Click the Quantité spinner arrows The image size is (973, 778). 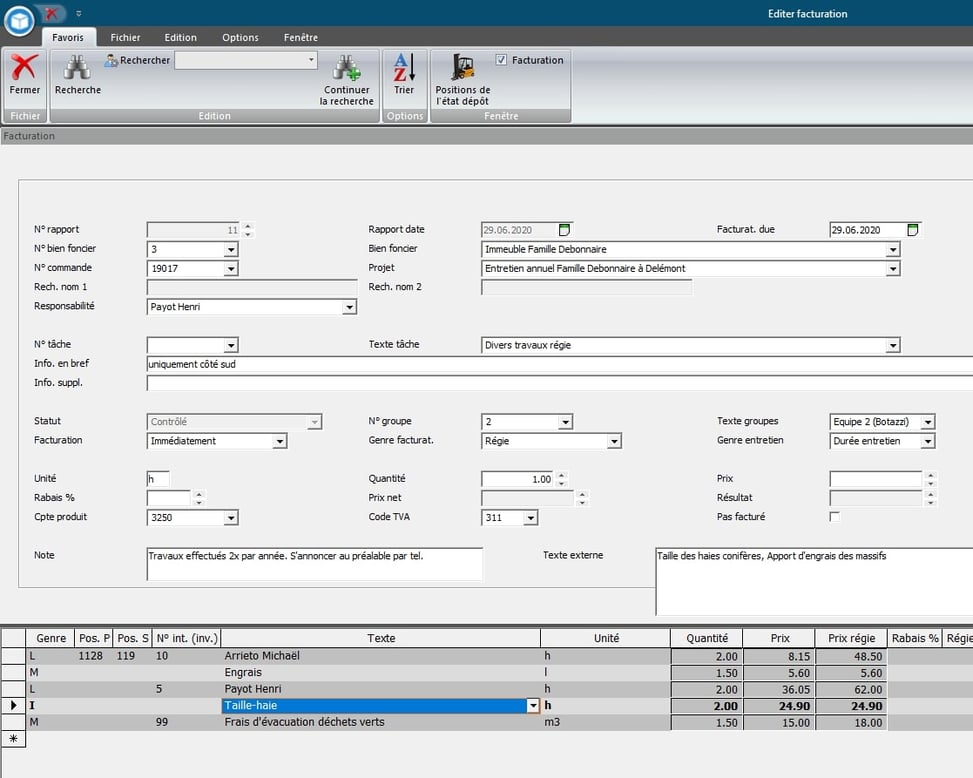coord(561,479)
